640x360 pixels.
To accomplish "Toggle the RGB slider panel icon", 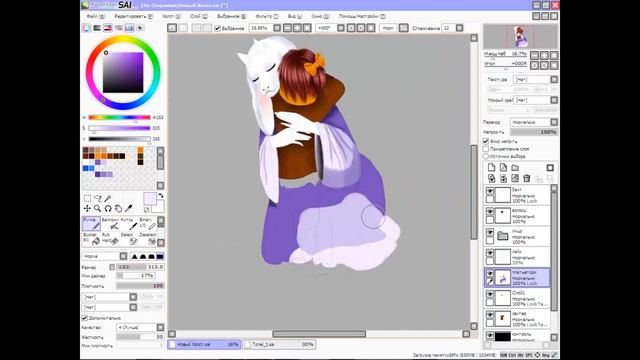I will coord(97,28).
